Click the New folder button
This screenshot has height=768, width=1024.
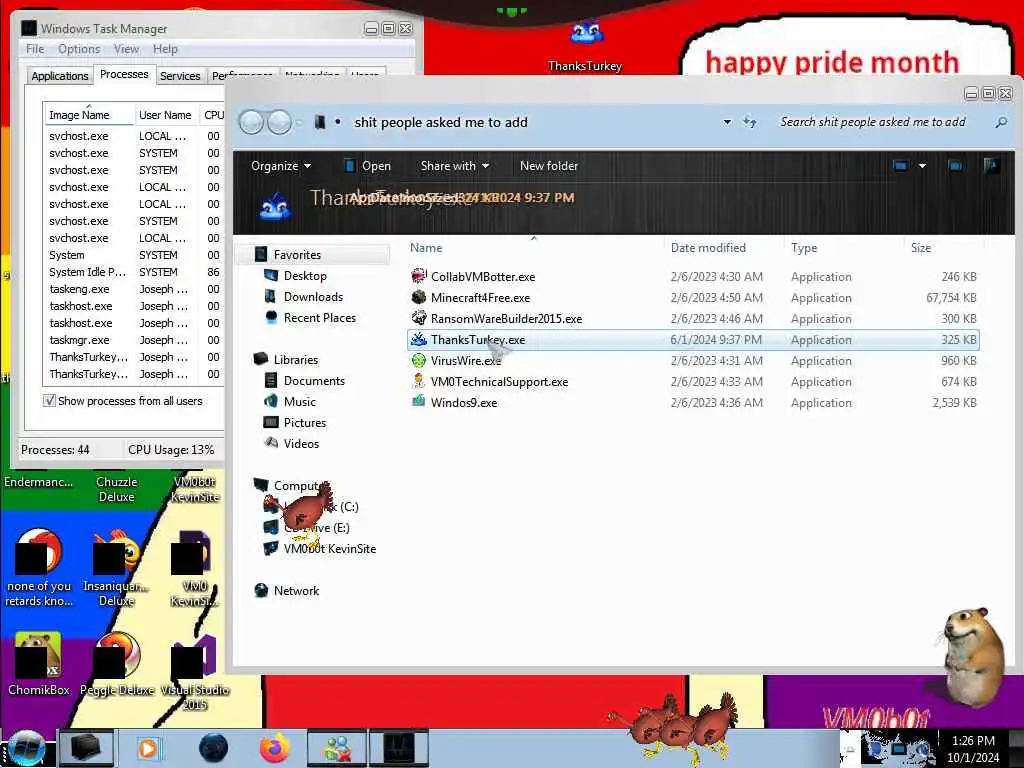549,166
